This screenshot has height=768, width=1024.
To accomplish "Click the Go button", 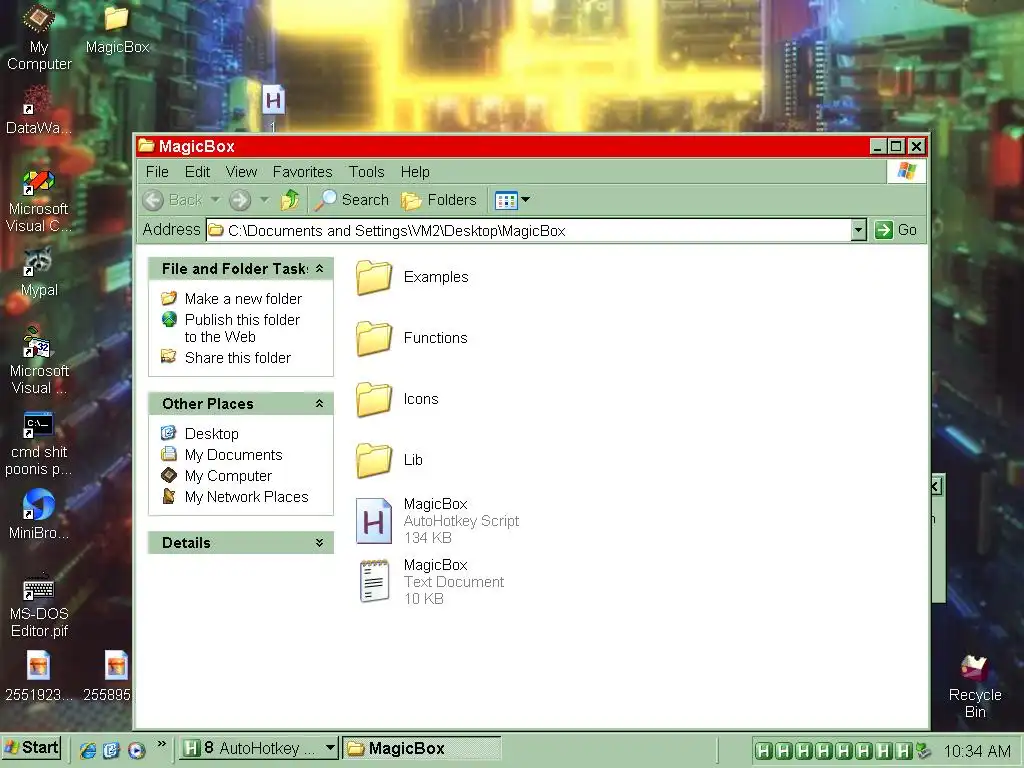I will tap(895, 230).
